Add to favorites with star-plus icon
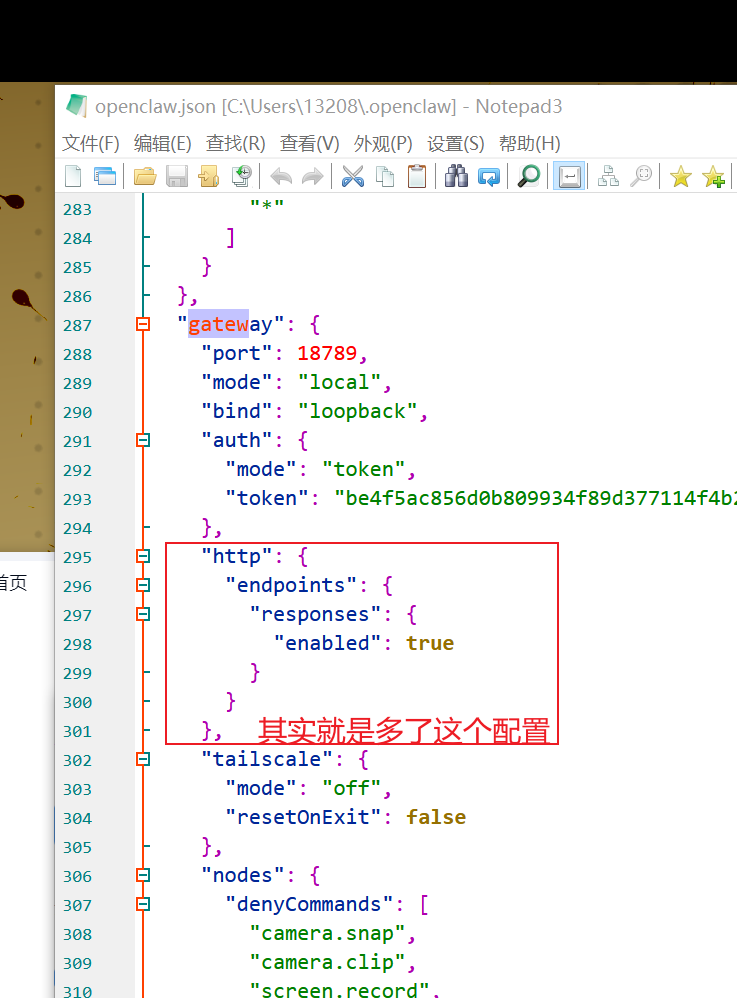Image resolution: width=737 pixels, height=998 pixels. 713,176
